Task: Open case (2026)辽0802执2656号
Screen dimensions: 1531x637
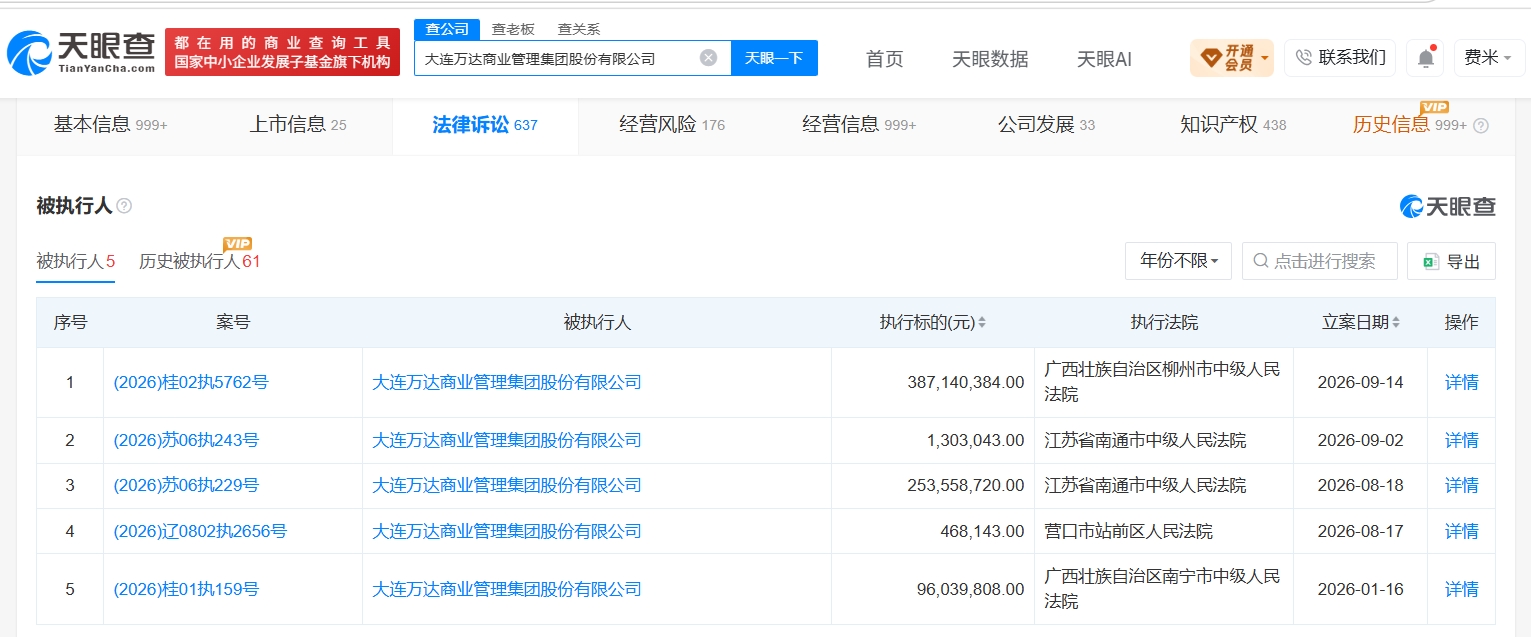Action: [200, 531]
